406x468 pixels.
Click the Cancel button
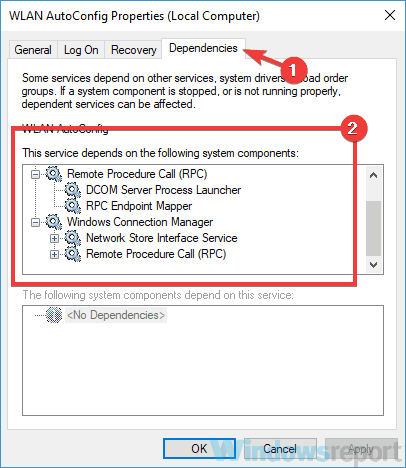click(x=280, y=449)
